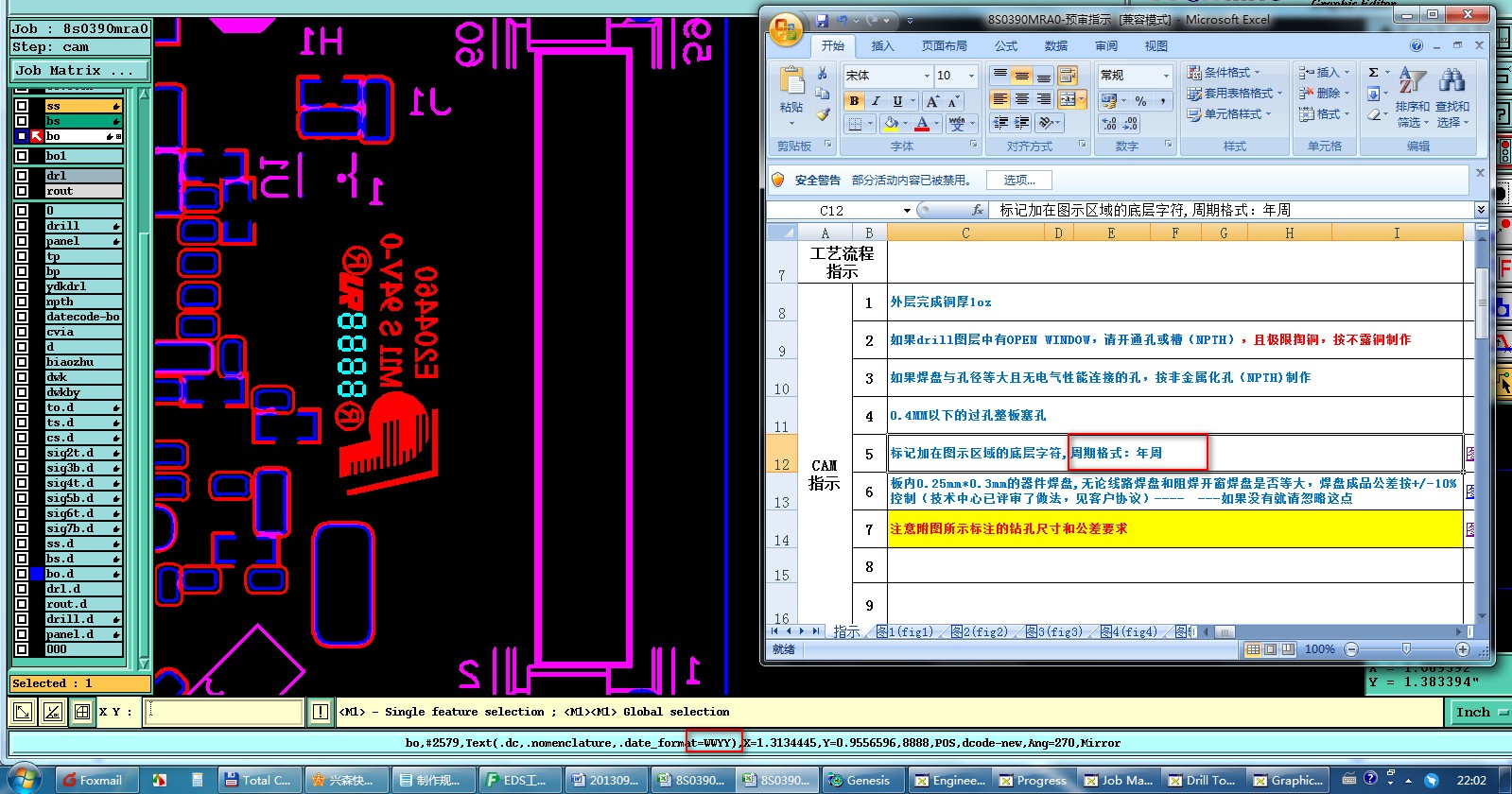Click the Font Color red A swatch
The width and height of the screenshot is (1512, 794).
[922, 124]
